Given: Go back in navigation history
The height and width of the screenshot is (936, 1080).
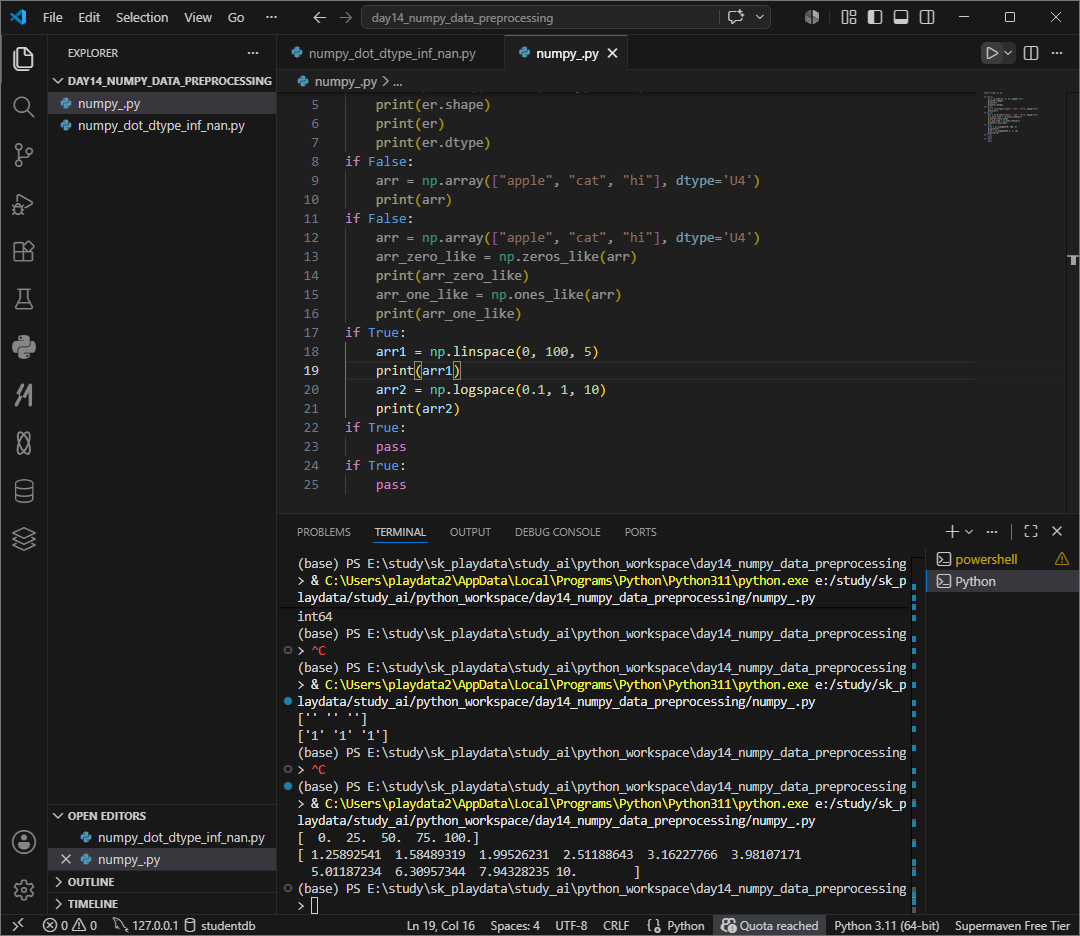Looking at the screenshot, I should coord(320,17).
